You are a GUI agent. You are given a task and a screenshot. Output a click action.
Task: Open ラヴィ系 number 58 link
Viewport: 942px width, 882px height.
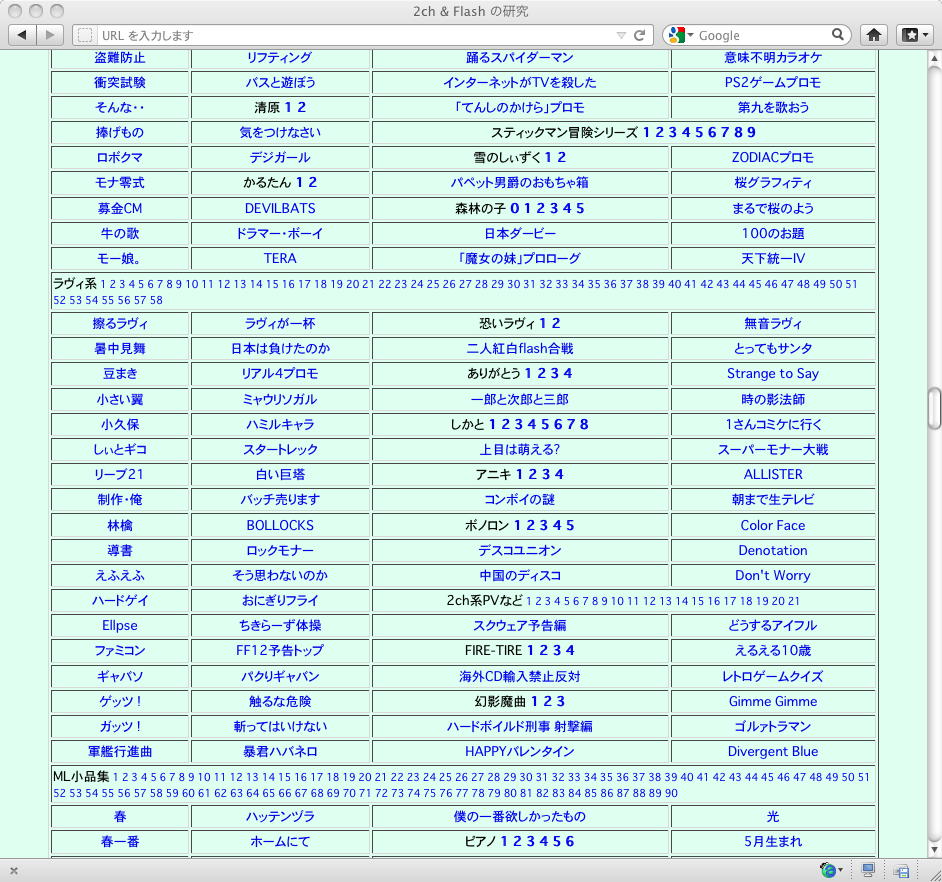156,300
